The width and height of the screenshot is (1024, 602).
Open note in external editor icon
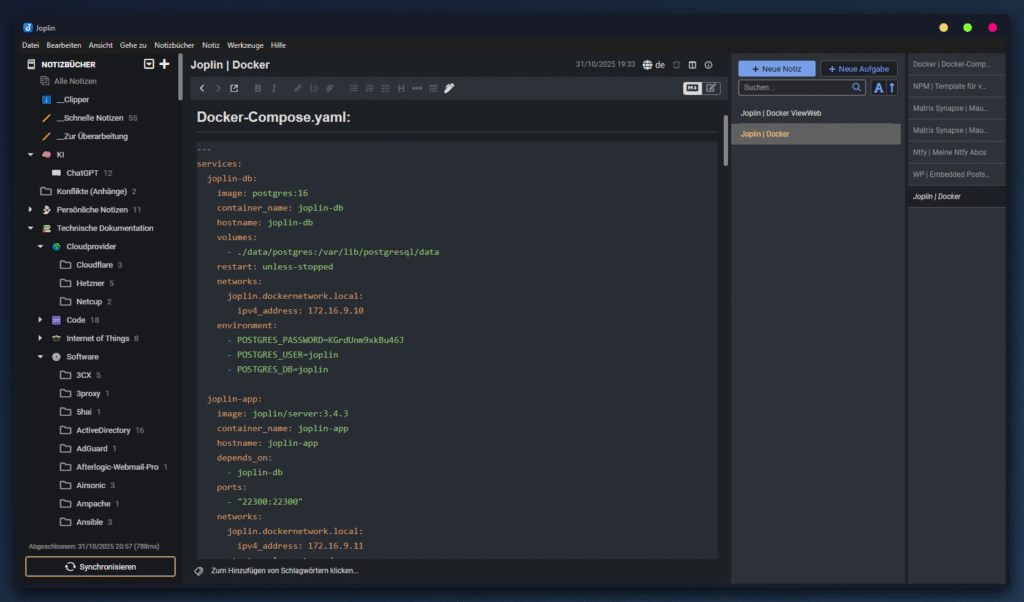click(234, 88)
